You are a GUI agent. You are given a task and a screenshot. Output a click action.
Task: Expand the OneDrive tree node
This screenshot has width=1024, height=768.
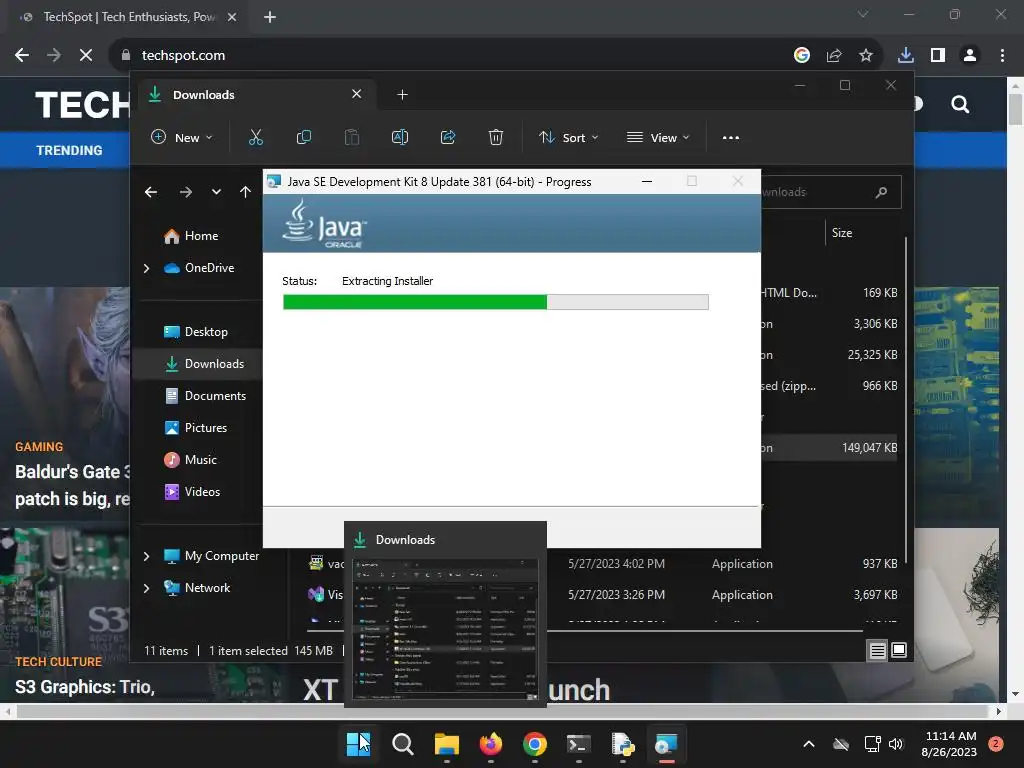pos(146,268)
